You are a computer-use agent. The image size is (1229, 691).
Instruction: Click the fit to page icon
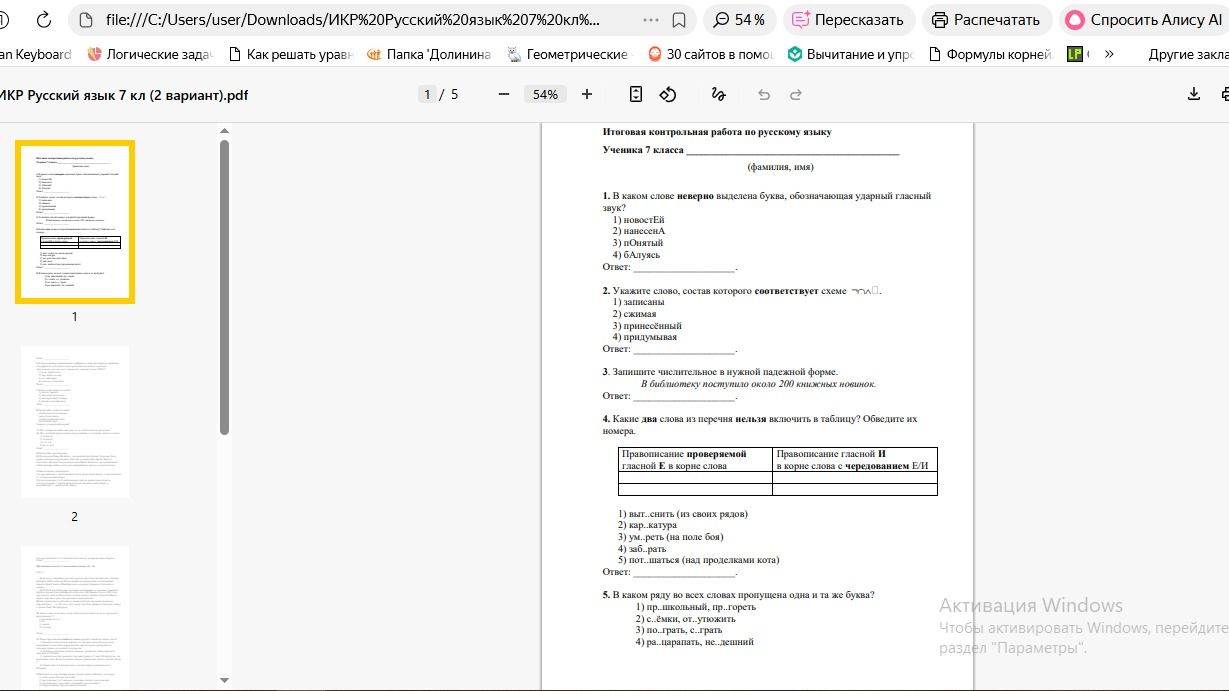[x=636, y=94]
